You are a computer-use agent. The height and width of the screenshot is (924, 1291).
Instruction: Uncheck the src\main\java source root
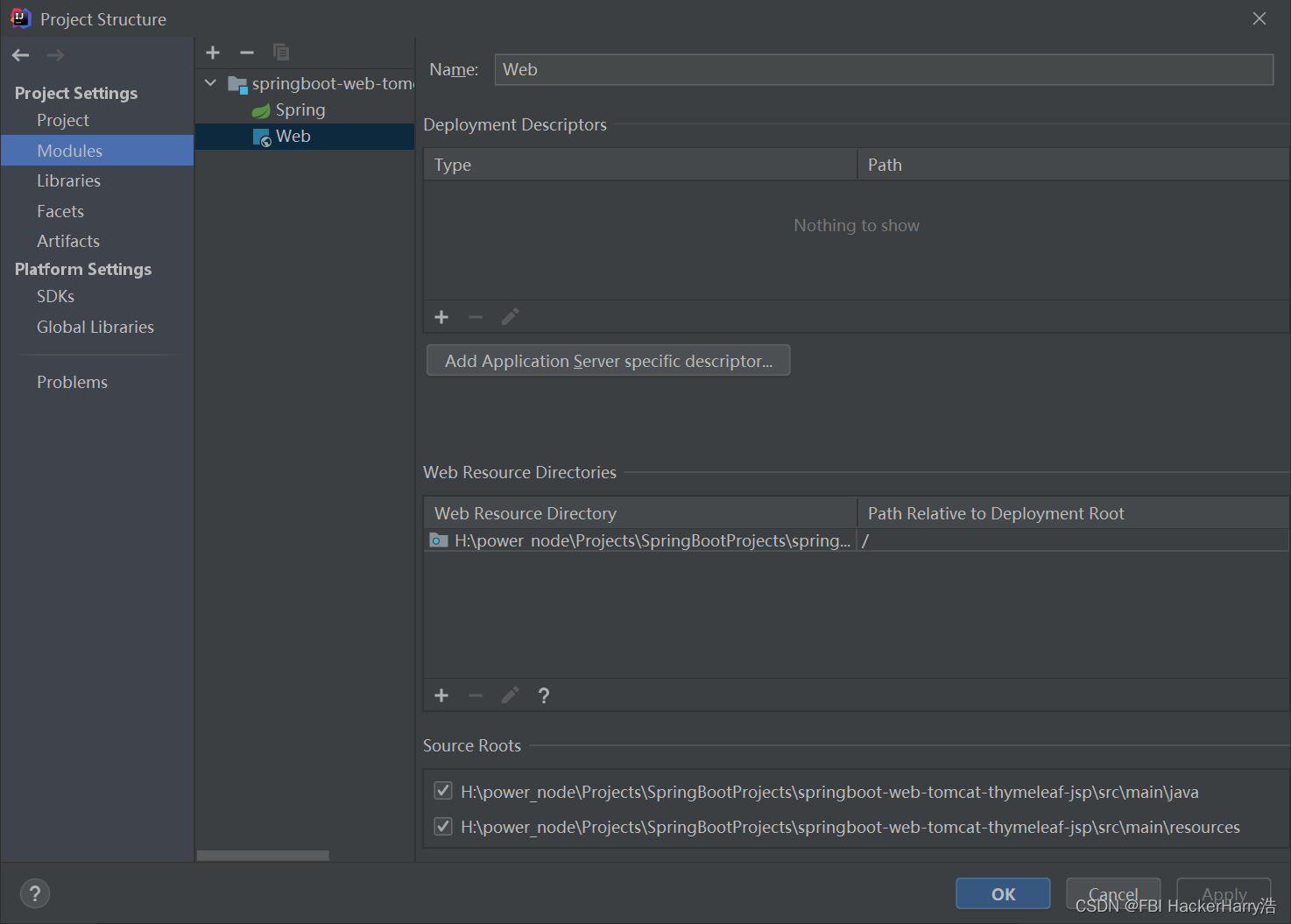tap(443, 792)
